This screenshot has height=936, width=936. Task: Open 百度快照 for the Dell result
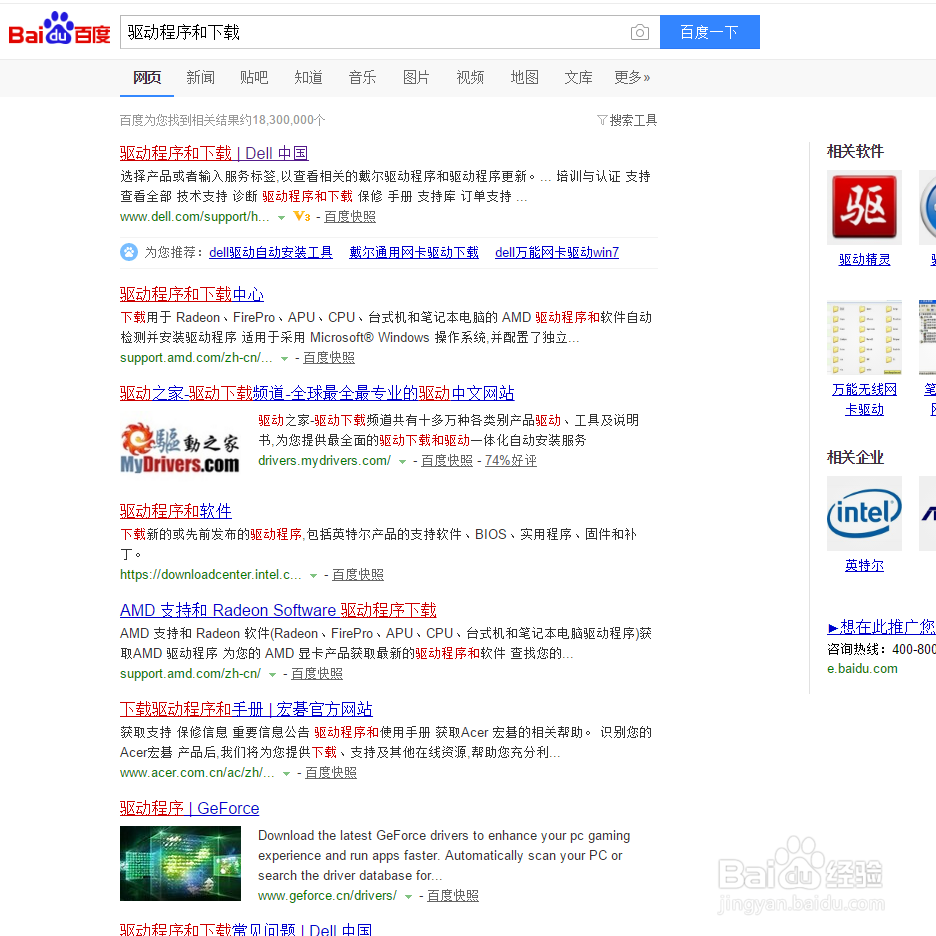tap(350, 217)
